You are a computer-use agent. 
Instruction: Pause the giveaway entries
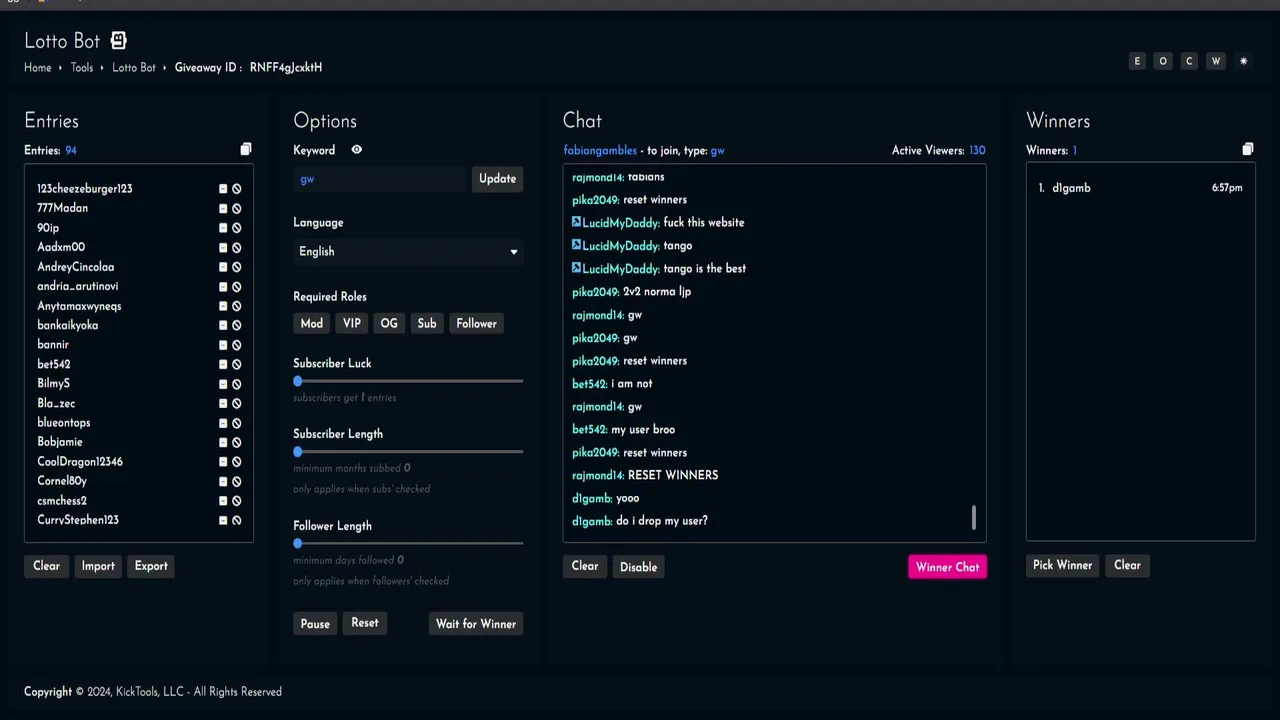[315, 624]
